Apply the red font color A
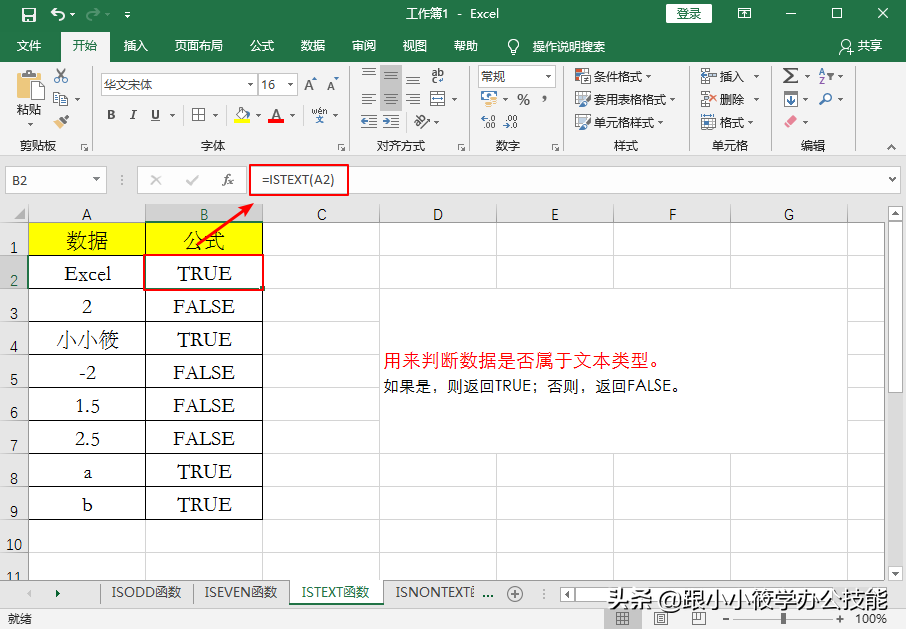Screen dimensions: 906x629 click(x=276, y=115)
